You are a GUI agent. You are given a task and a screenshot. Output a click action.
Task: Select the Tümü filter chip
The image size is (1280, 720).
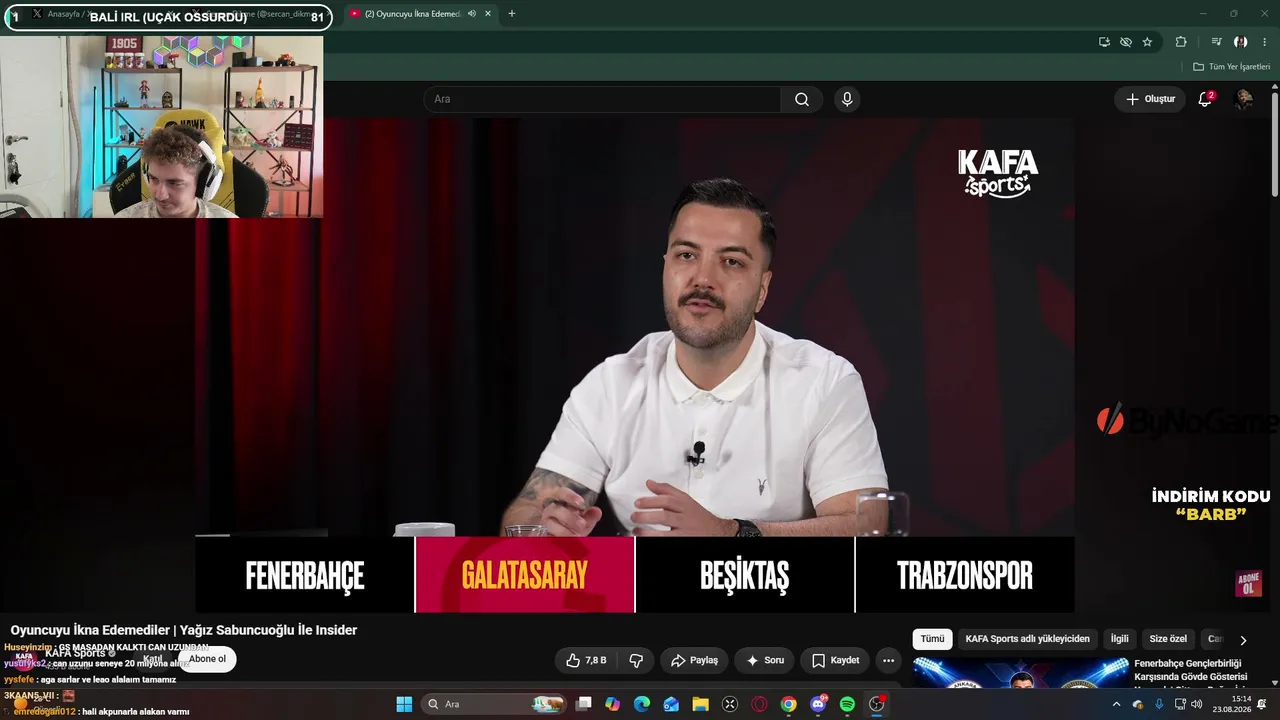932,639
